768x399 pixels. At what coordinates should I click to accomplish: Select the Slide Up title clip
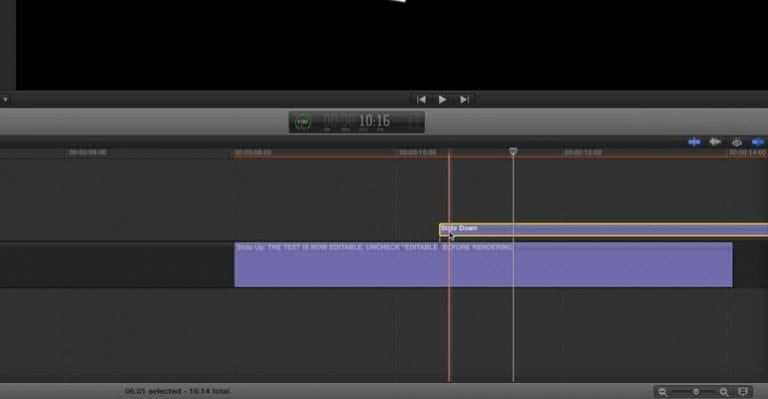(x=483, y=264)
